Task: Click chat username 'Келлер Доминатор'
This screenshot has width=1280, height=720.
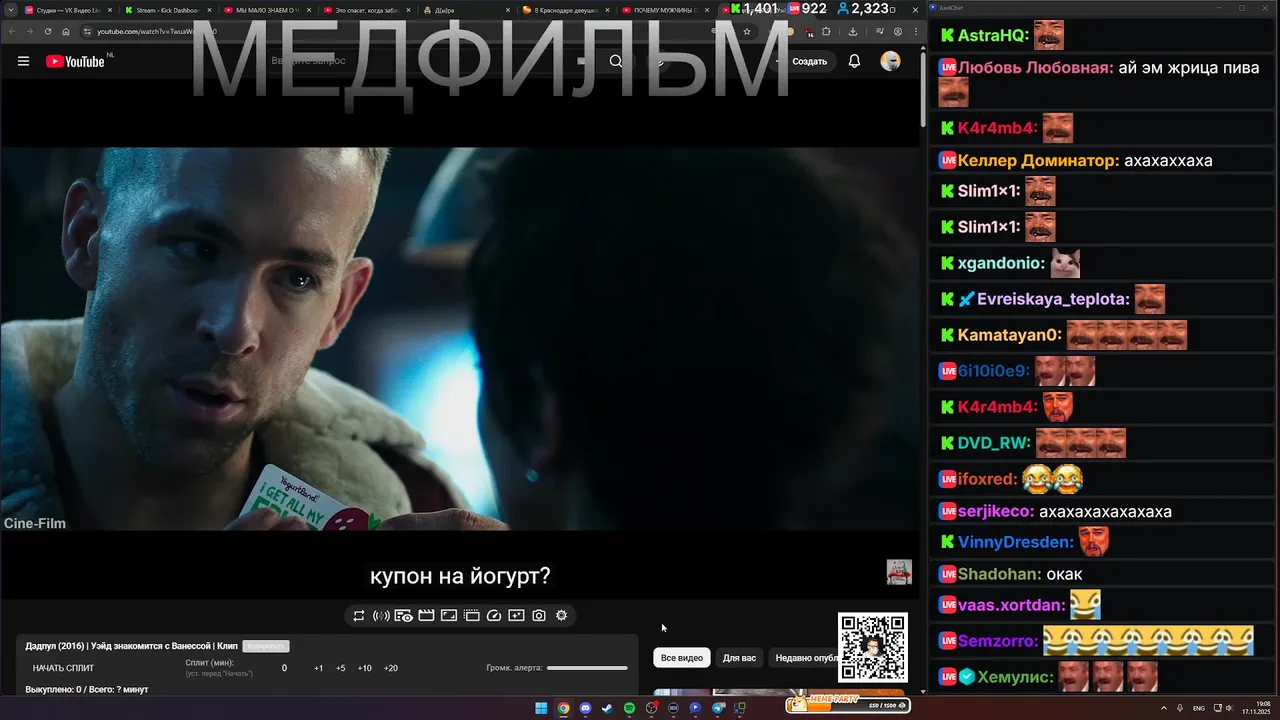Action: [x=1035, y=160]
